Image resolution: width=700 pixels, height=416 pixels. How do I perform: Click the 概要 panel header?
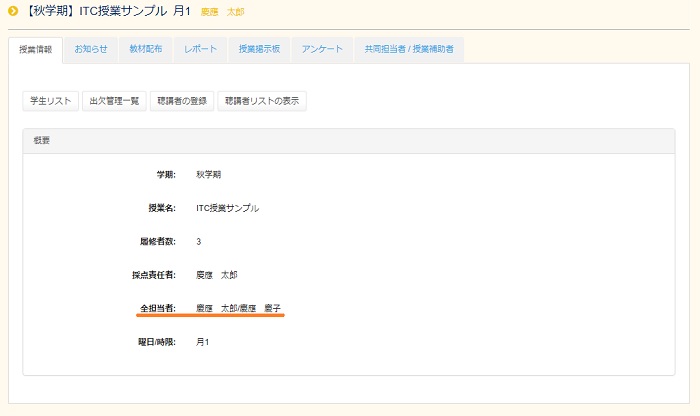pos(41,141)
